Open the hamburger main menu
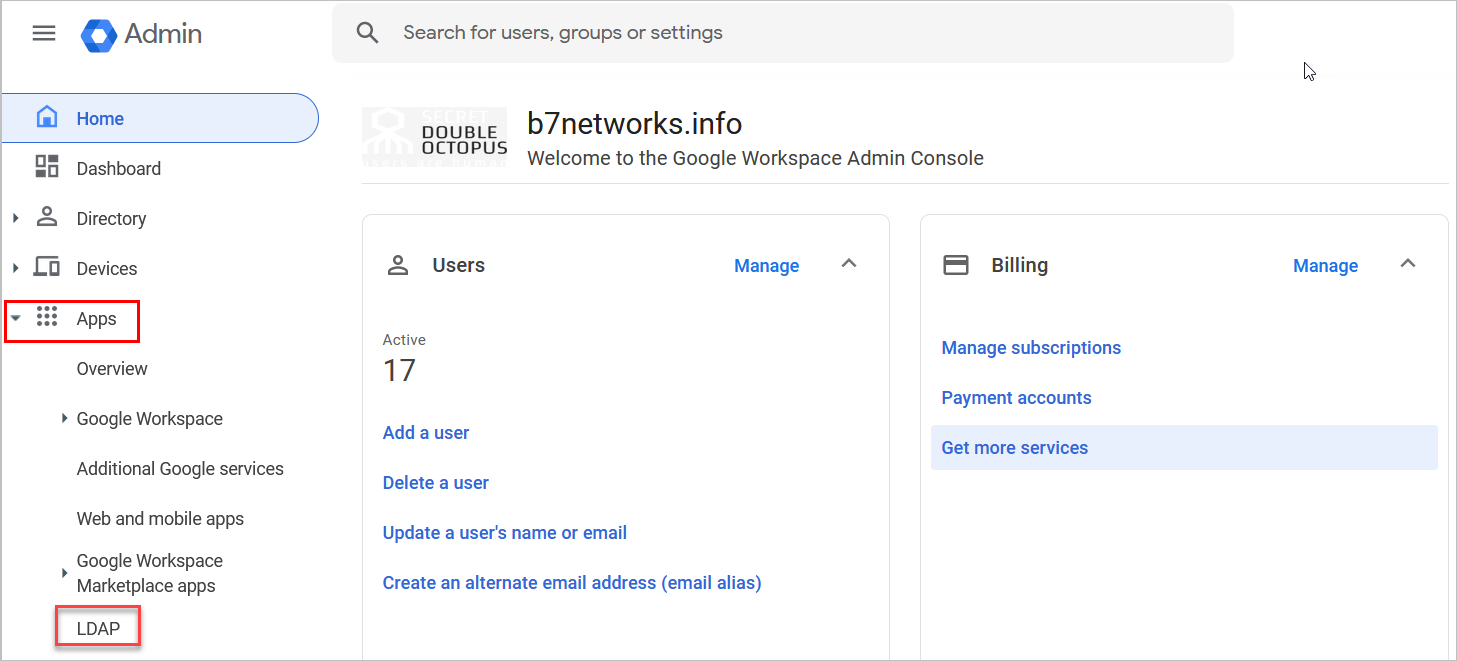Viewport: 1457px width, 661px height. 44,33
